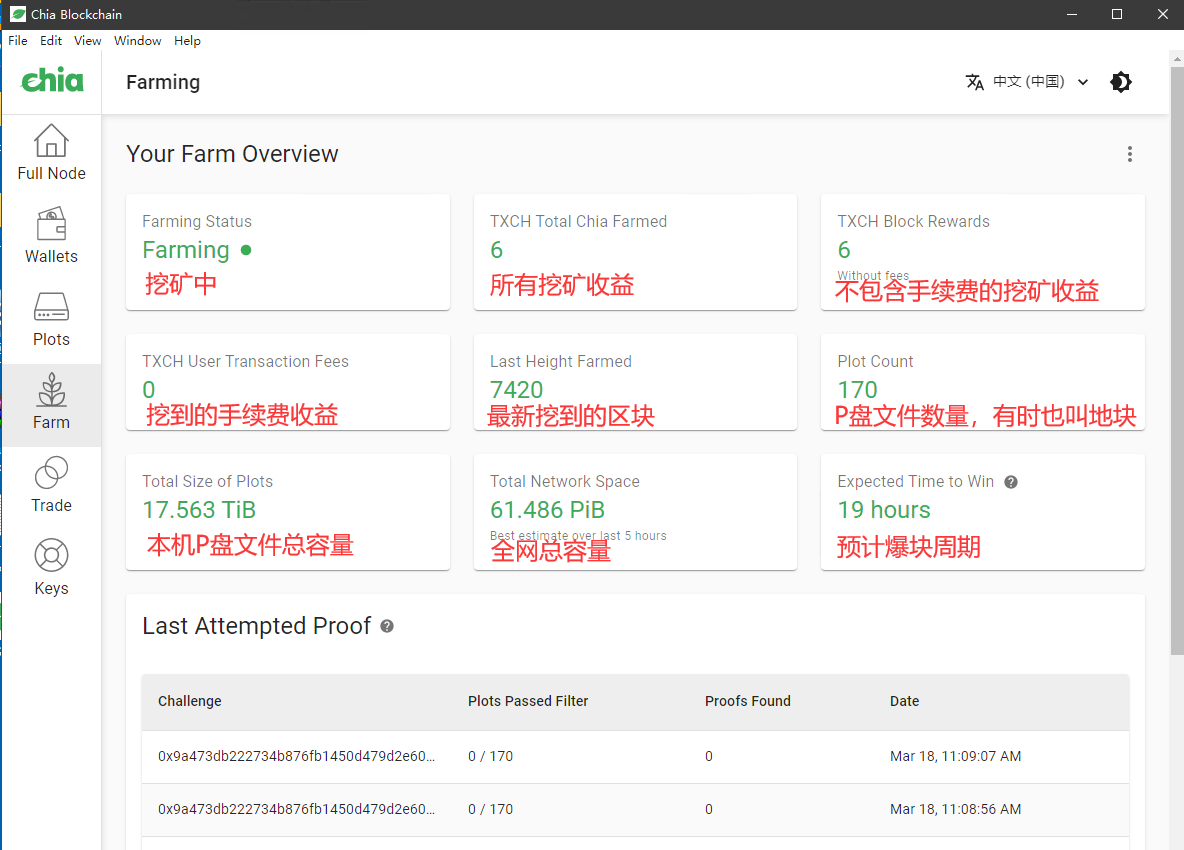Click the TXCH Block Rewards label
The width and height of the screenshot is (1184, 850).
(913, 221)
